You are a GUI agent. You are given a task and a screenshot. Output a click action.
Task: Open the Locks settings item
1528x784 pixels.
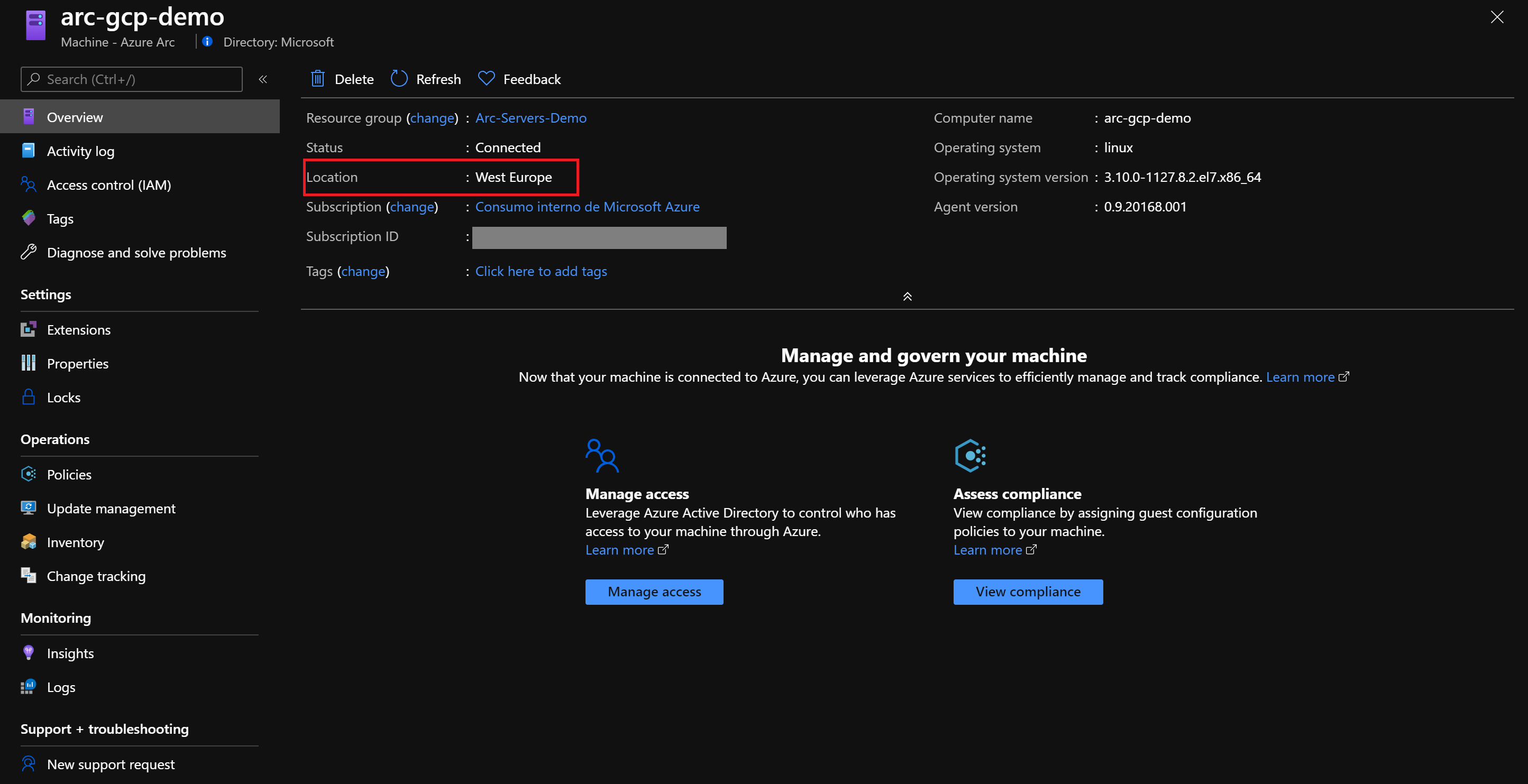[x=63, y=398]
